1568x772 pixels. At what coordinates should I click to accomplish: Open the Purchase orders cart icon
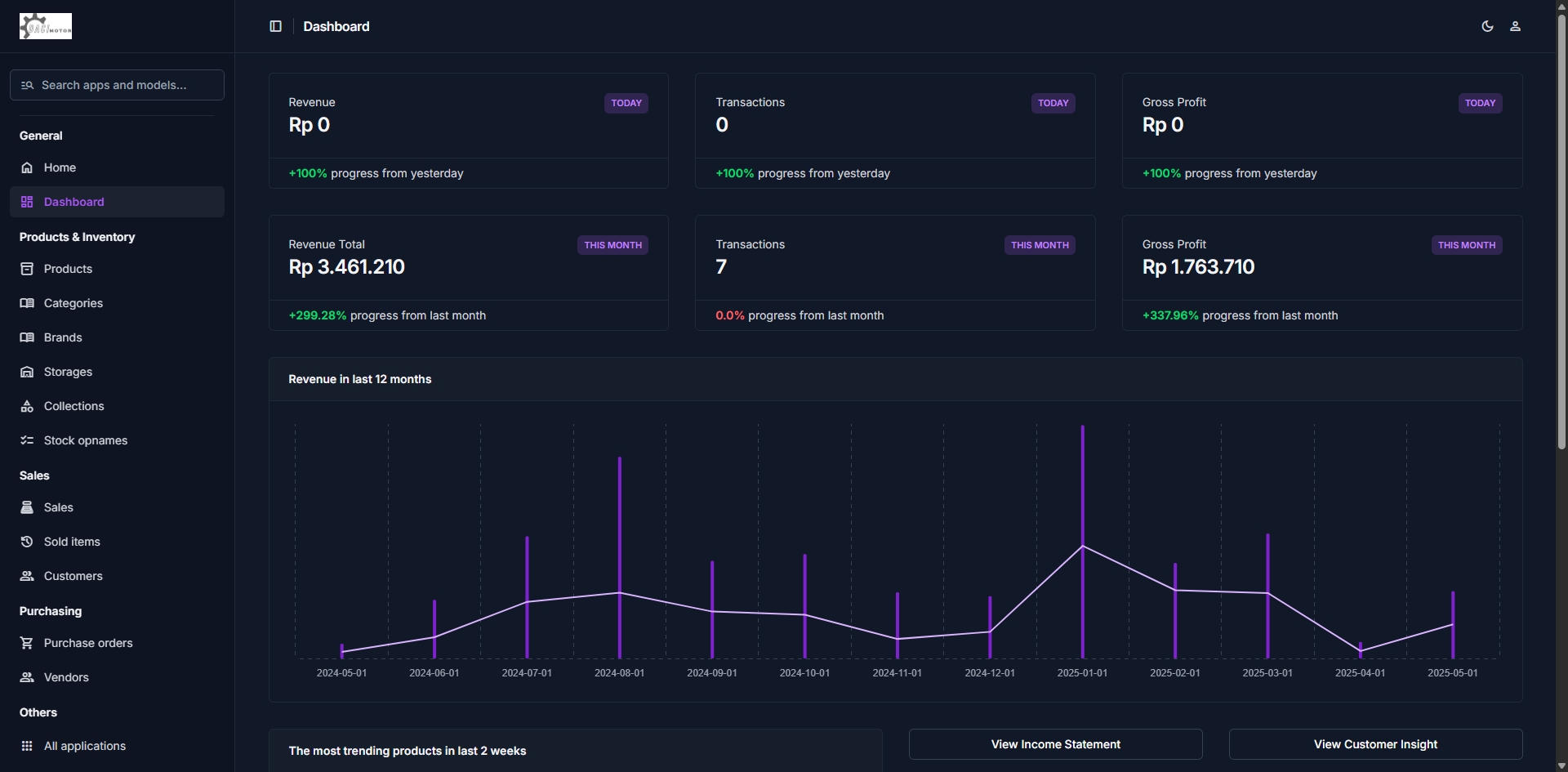point(27,643)
